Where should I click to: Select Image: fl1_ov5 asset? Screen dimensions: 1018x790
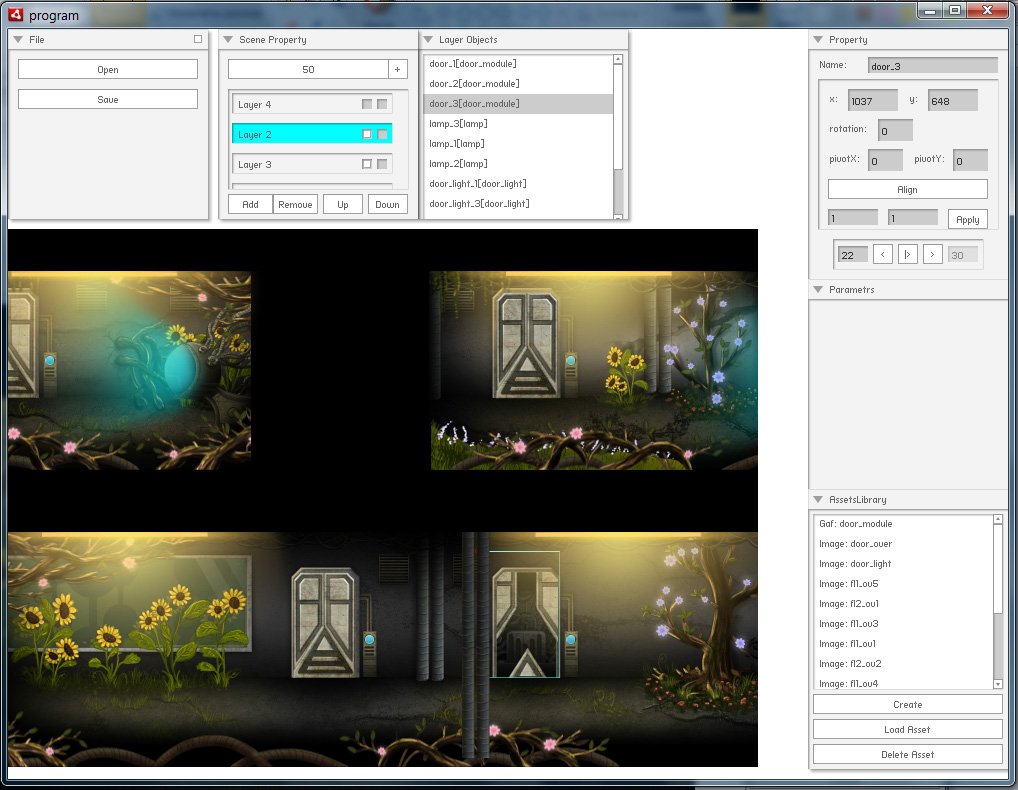(x=903, y=584)
